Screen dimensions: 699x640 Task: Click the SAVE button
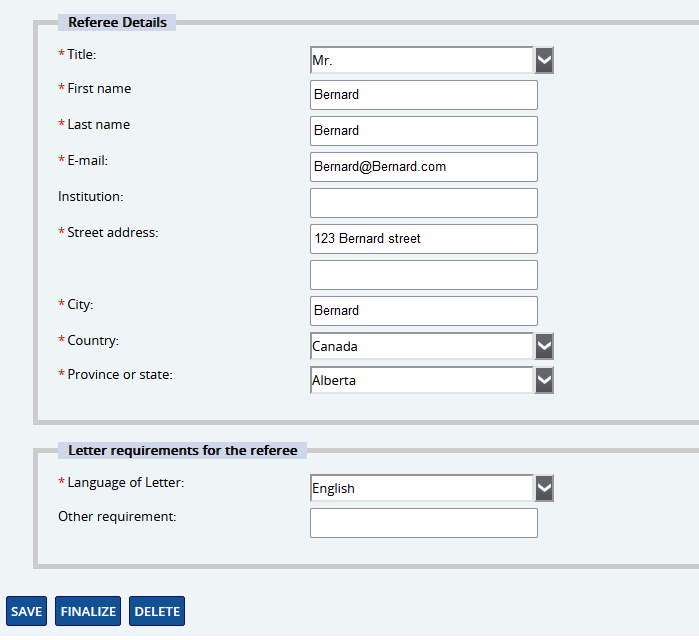point(27,611)
